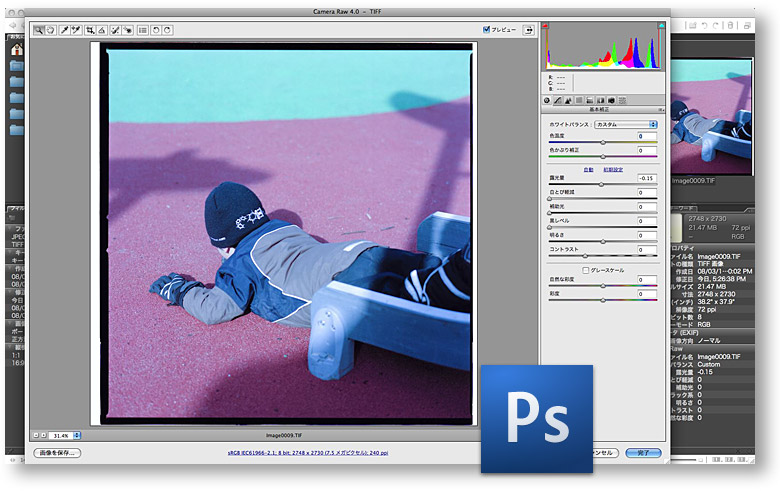Select the Straighten tool

point(103,31)
